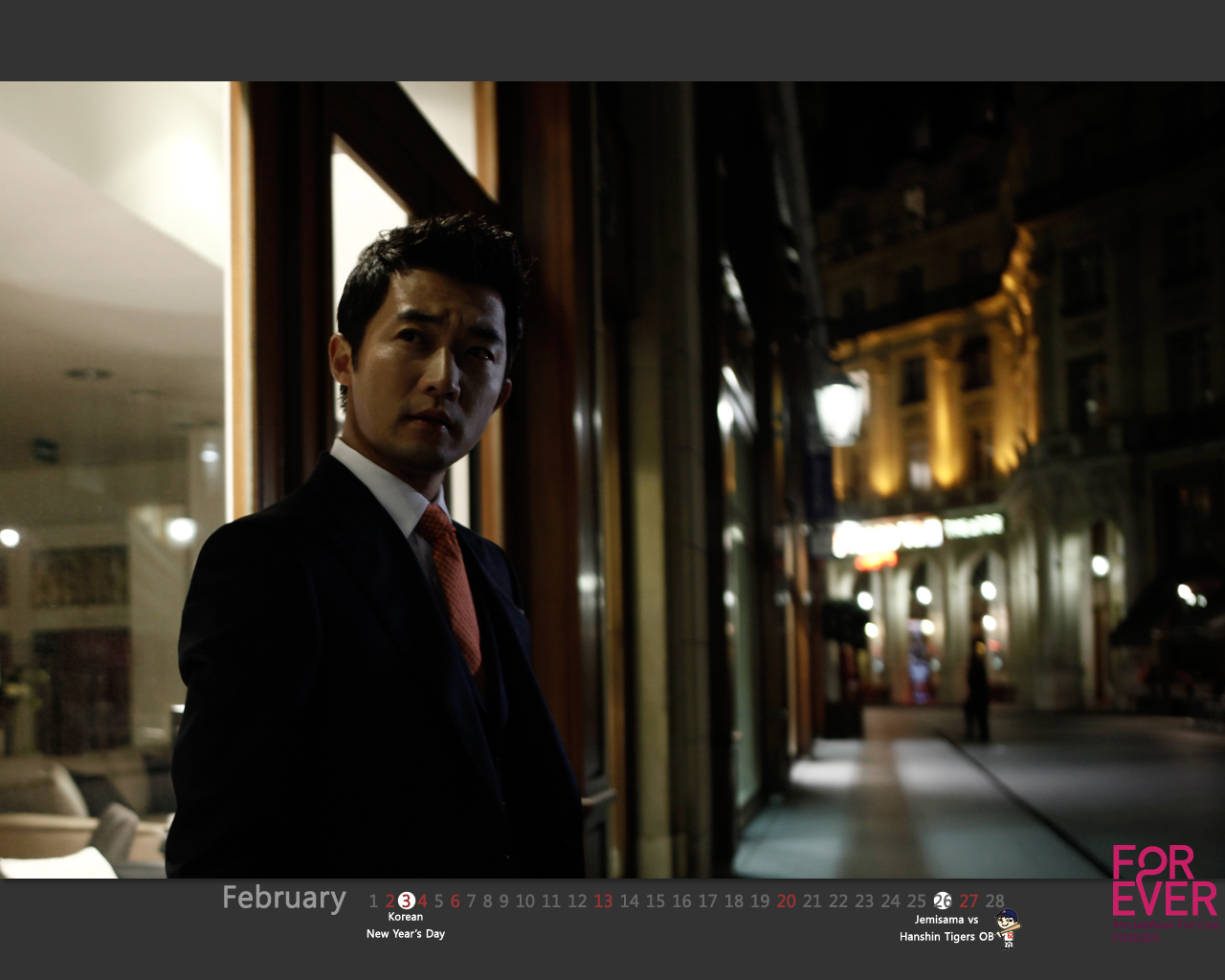Click the pink FOREVER logo
The height and width of the screenshot is (980, 1225).
[x=1163, y=880]
